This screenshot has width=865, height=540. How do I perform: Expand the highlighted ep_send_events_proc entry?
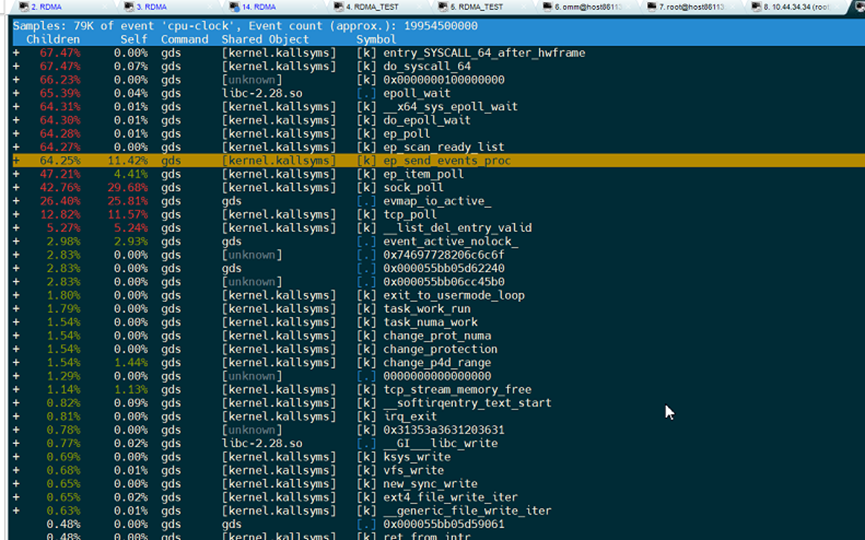point(16,160)
